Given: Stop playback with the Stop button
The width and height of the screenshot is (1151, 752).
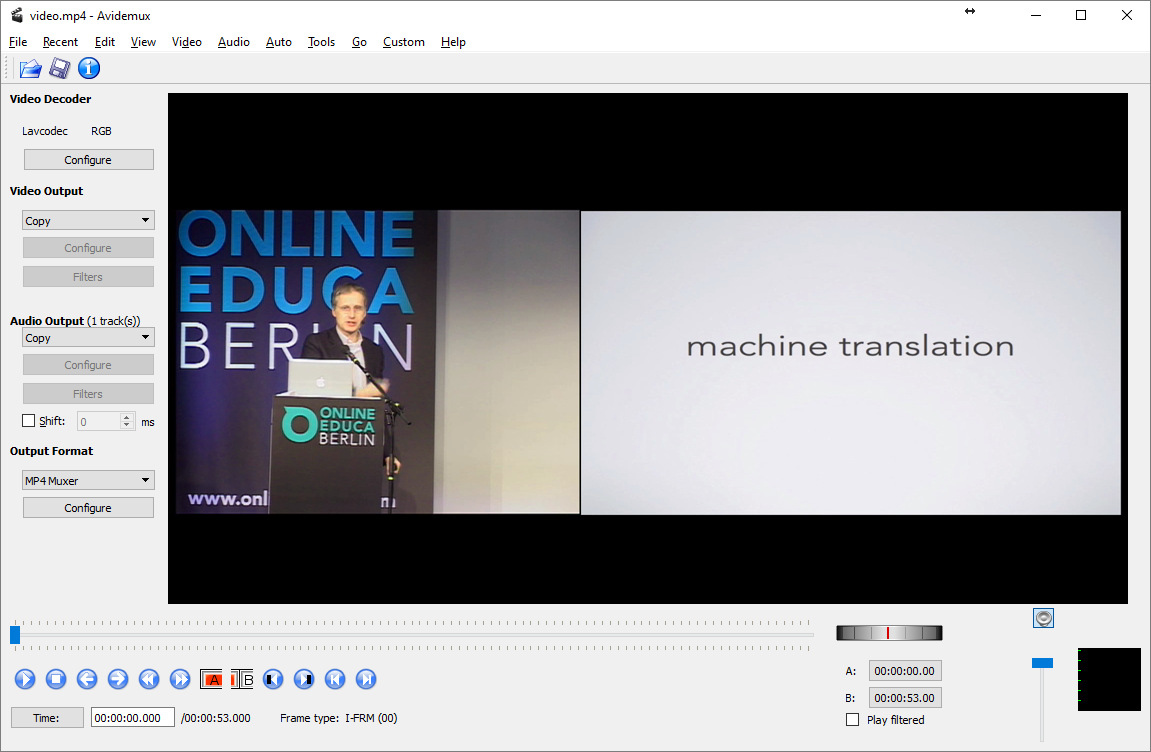Looking at the screenshot, I should pos(56,679).
